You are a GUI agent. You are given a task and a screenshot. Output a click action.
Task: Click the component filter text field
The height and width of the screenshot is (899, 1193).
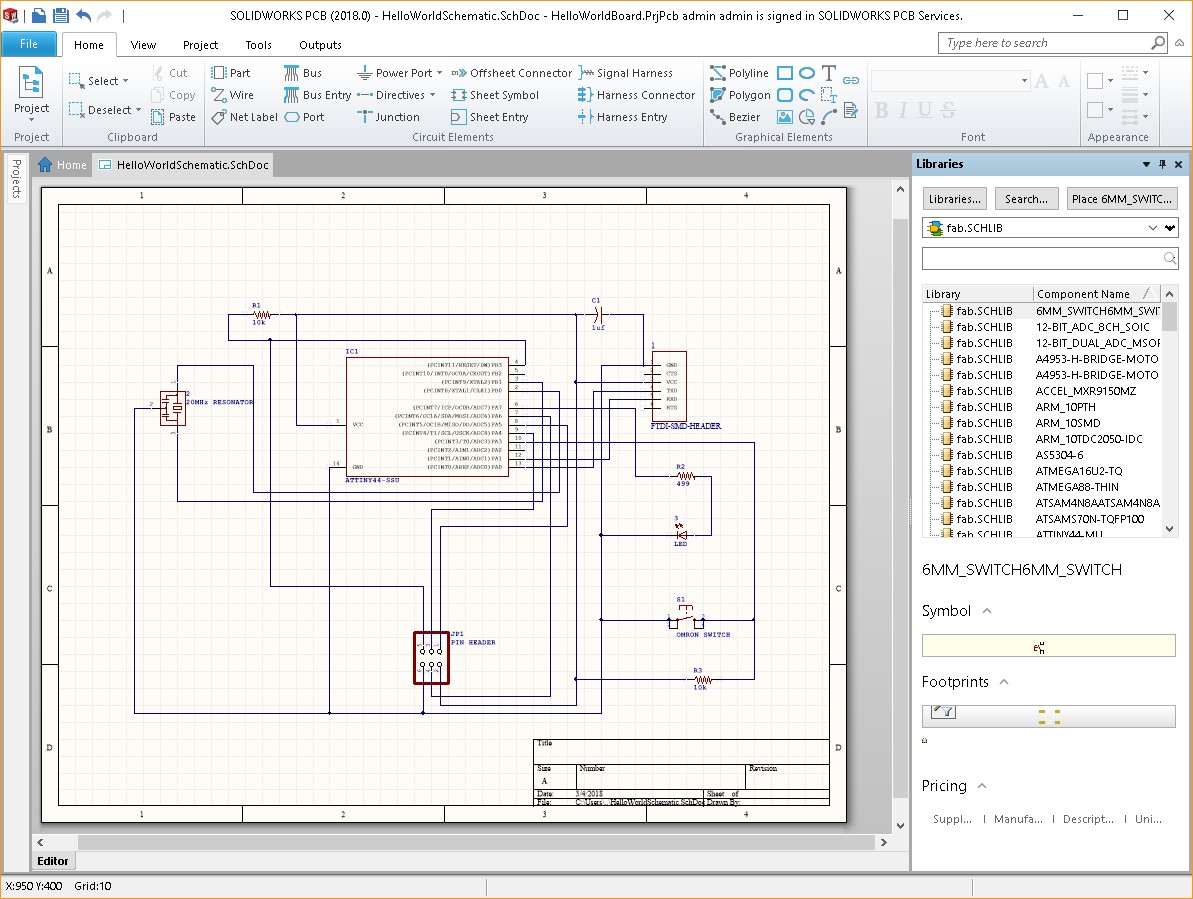pos(1042,259)
